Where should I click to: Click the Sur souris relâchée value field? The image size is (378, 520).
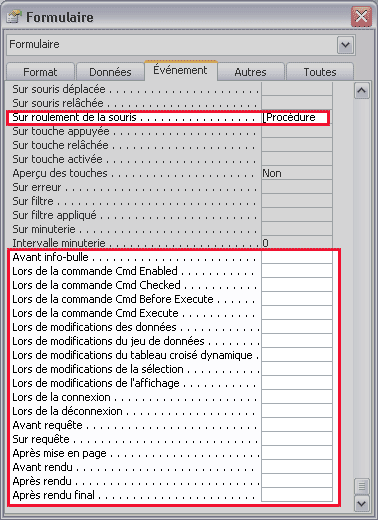[297, 103]
